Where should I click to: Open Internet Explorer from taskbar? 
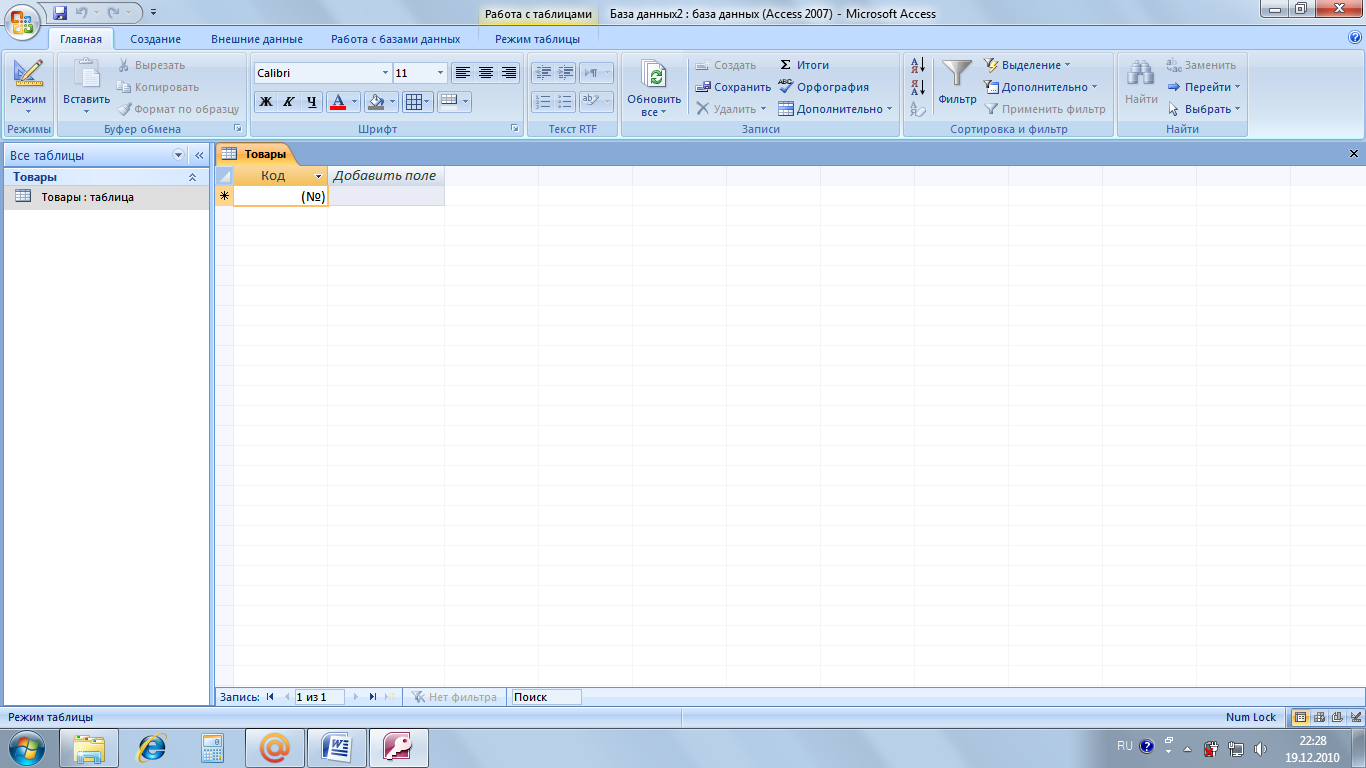[151, 747]
